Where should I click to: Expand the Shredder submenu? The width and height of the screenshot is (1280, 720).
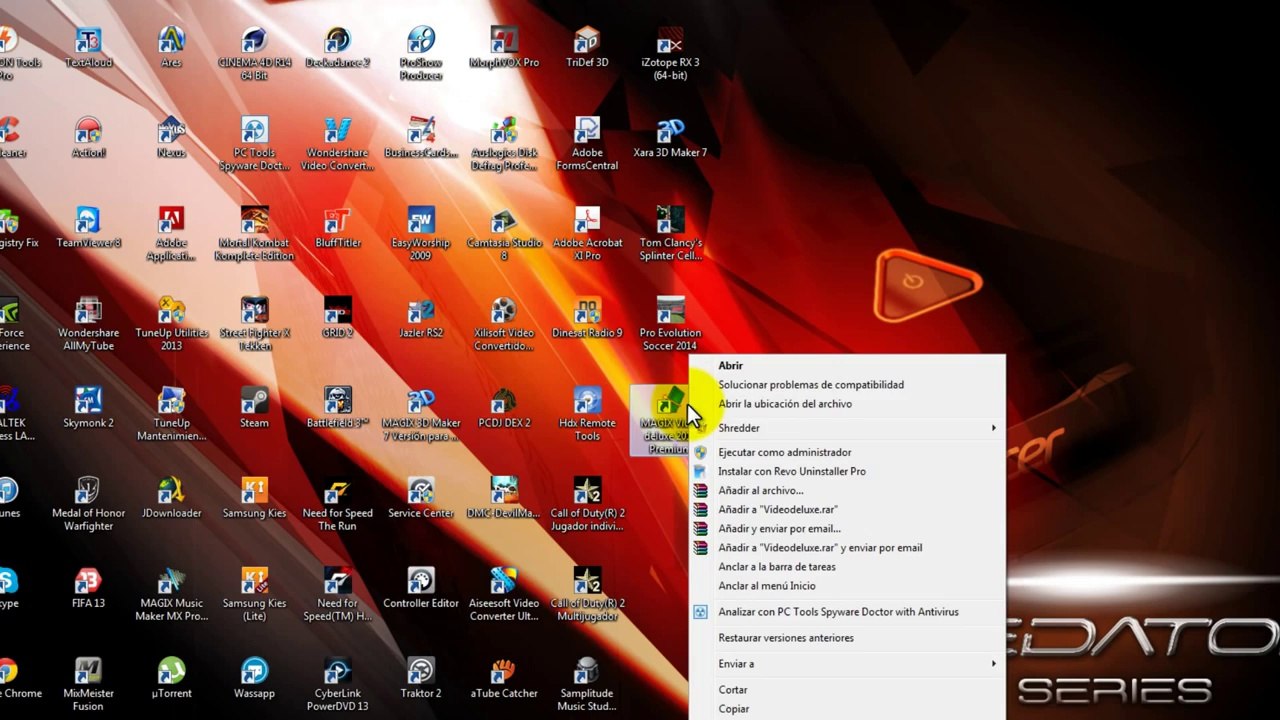(x=846, y=428)
